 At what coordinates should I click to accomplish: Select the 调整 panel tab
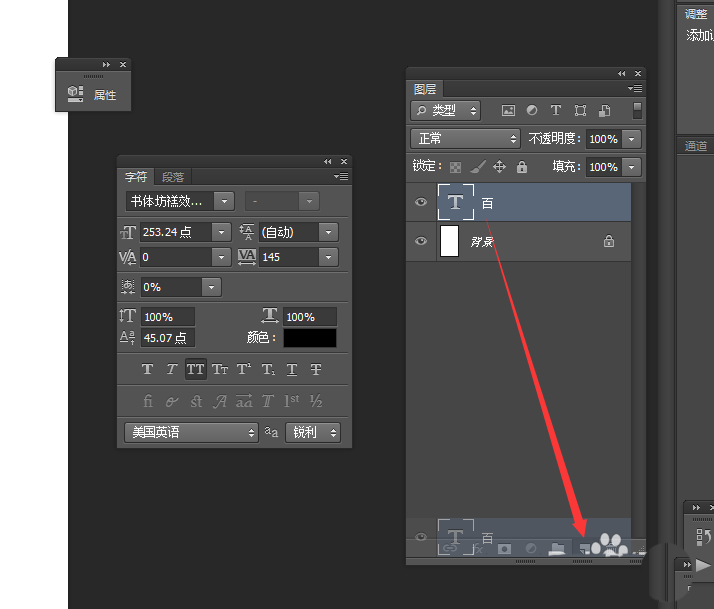pos(696,14)
